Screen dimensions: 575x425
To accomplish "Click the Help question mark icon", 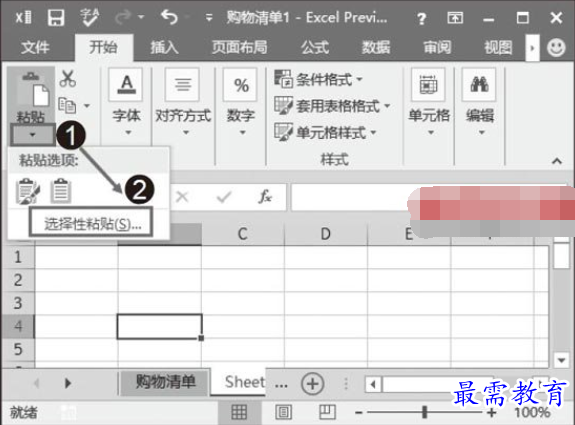I will click(x=422, y=18).
